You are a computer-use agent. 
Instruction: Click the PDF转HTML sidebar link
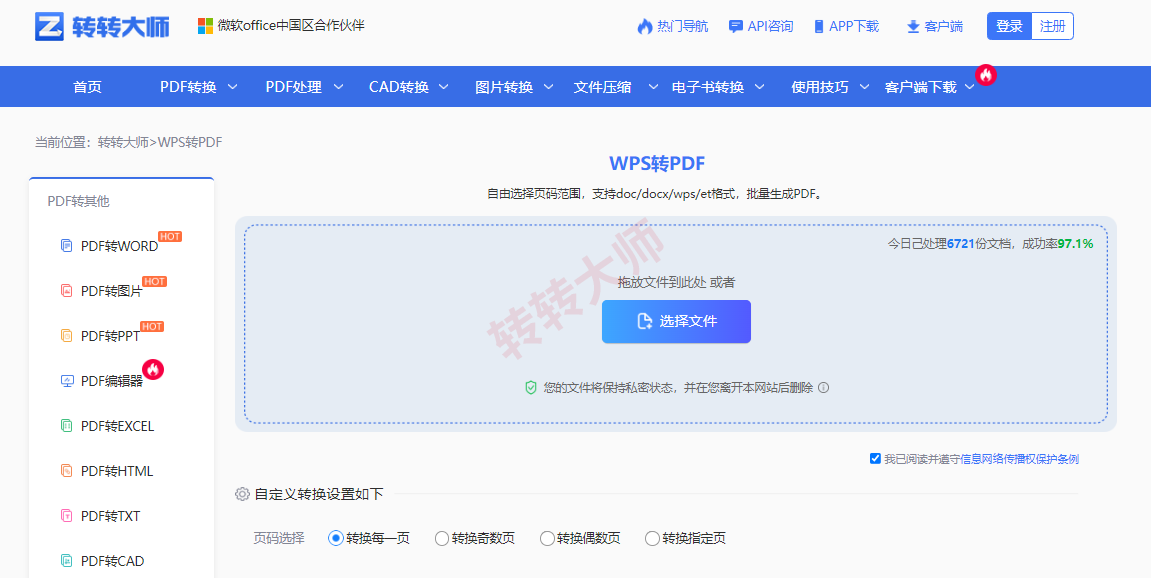click(x=117, y=471)
